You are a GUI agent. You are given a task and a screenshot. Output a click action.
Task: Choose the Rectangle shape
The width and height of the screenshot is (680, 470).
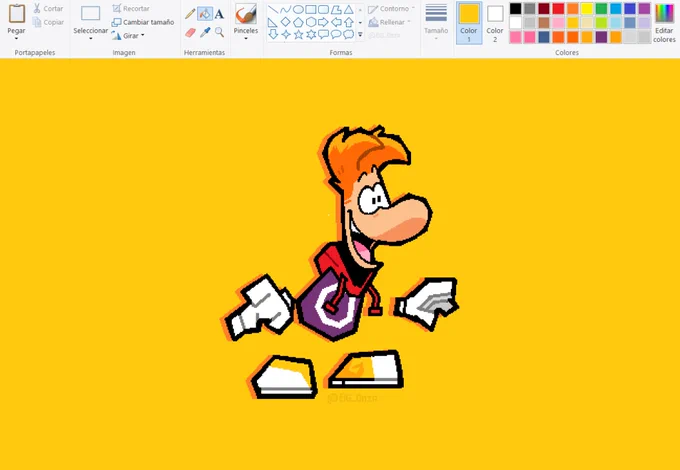pyautogui.click(x=311, y=10)
